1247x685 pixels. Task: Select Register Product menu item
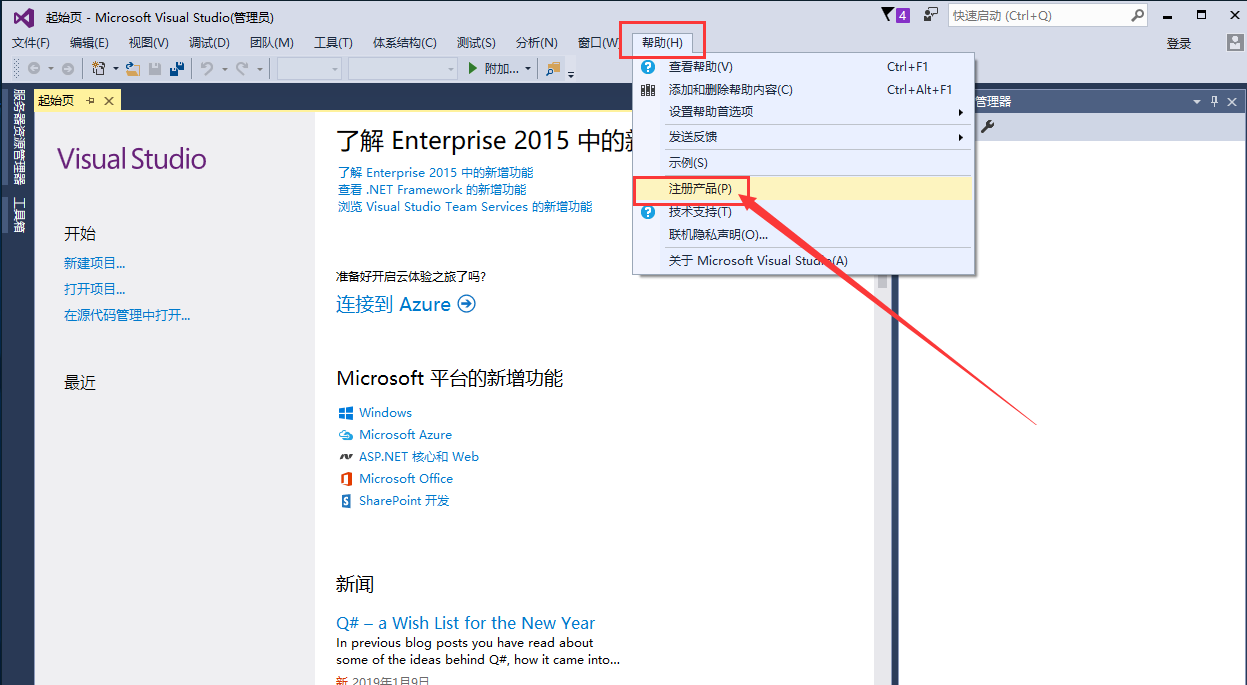point(804,188)
